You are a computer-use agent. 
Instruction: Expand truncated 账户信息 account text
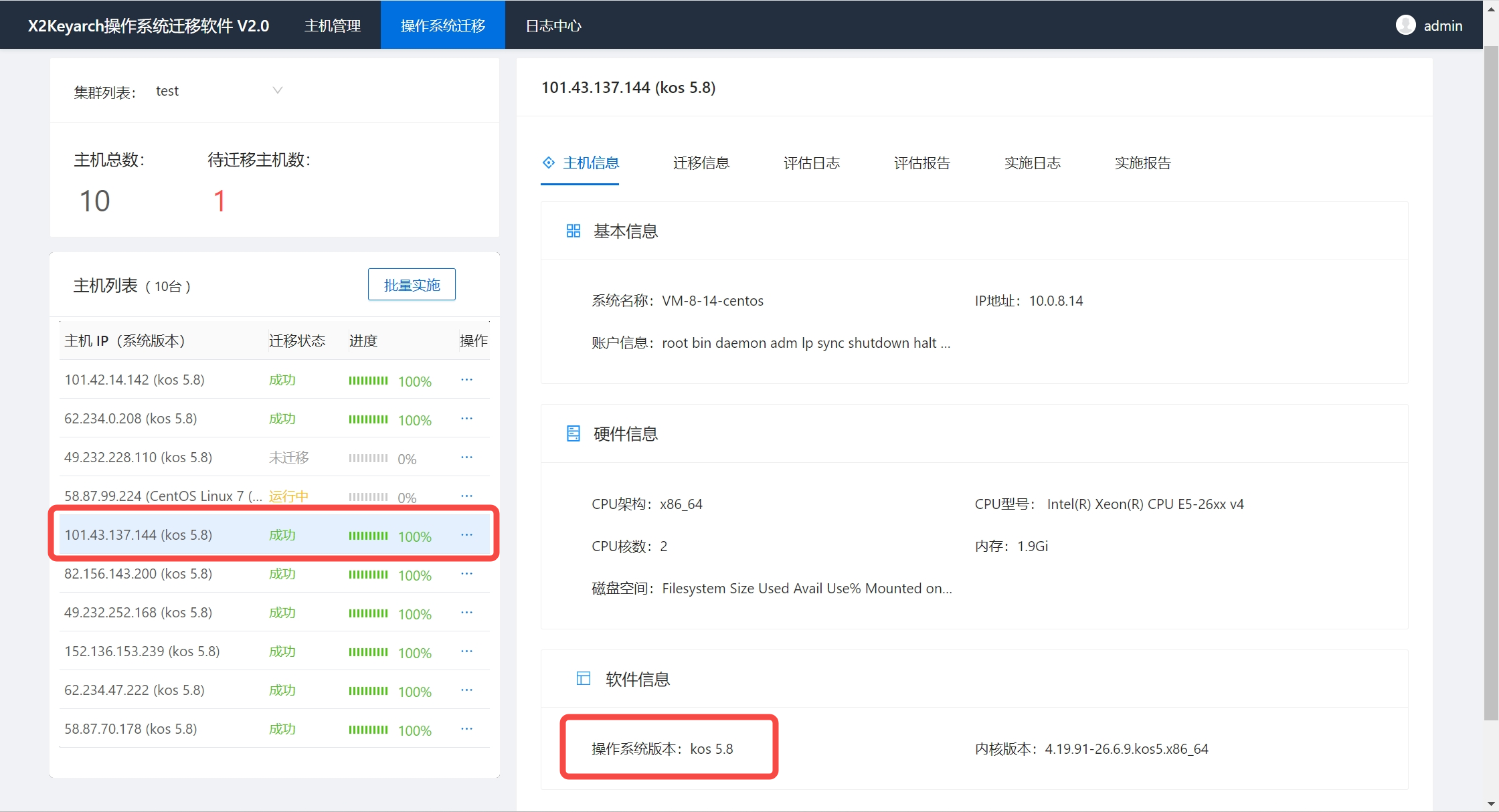coord(806,343)
